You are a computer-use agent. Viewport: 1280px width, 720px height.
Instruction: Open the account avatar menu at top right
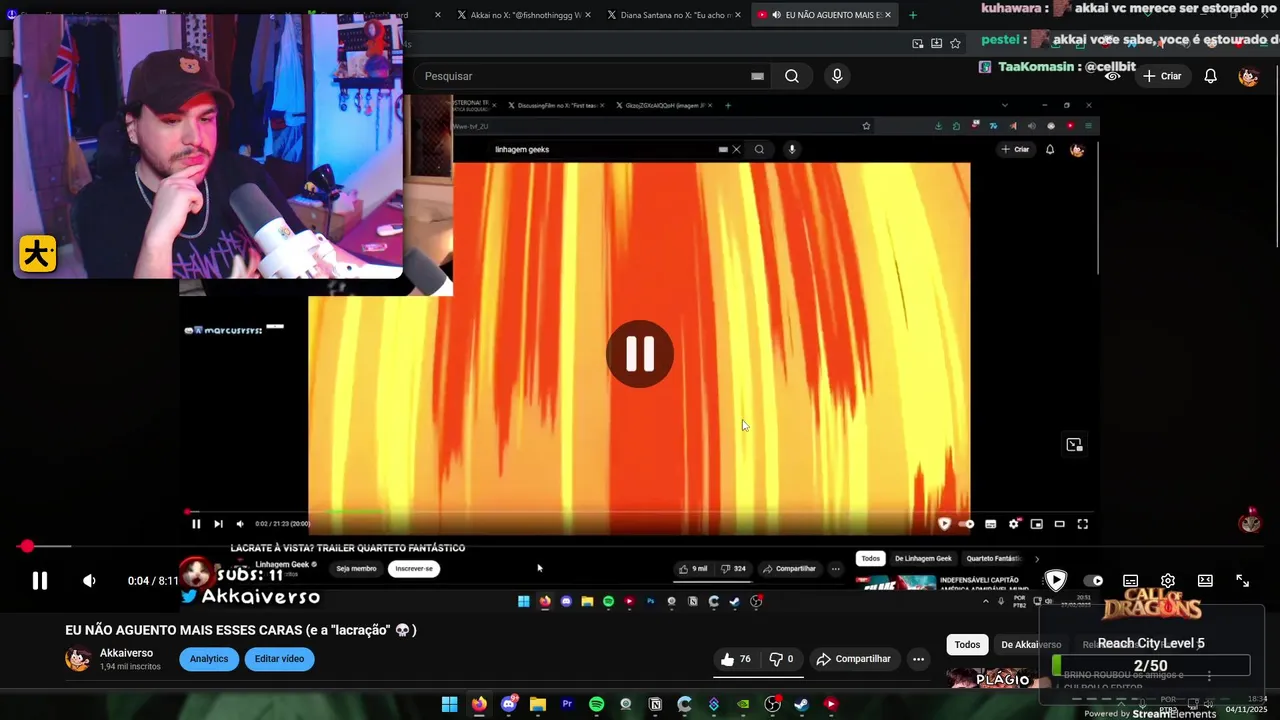coord(1248,76)
